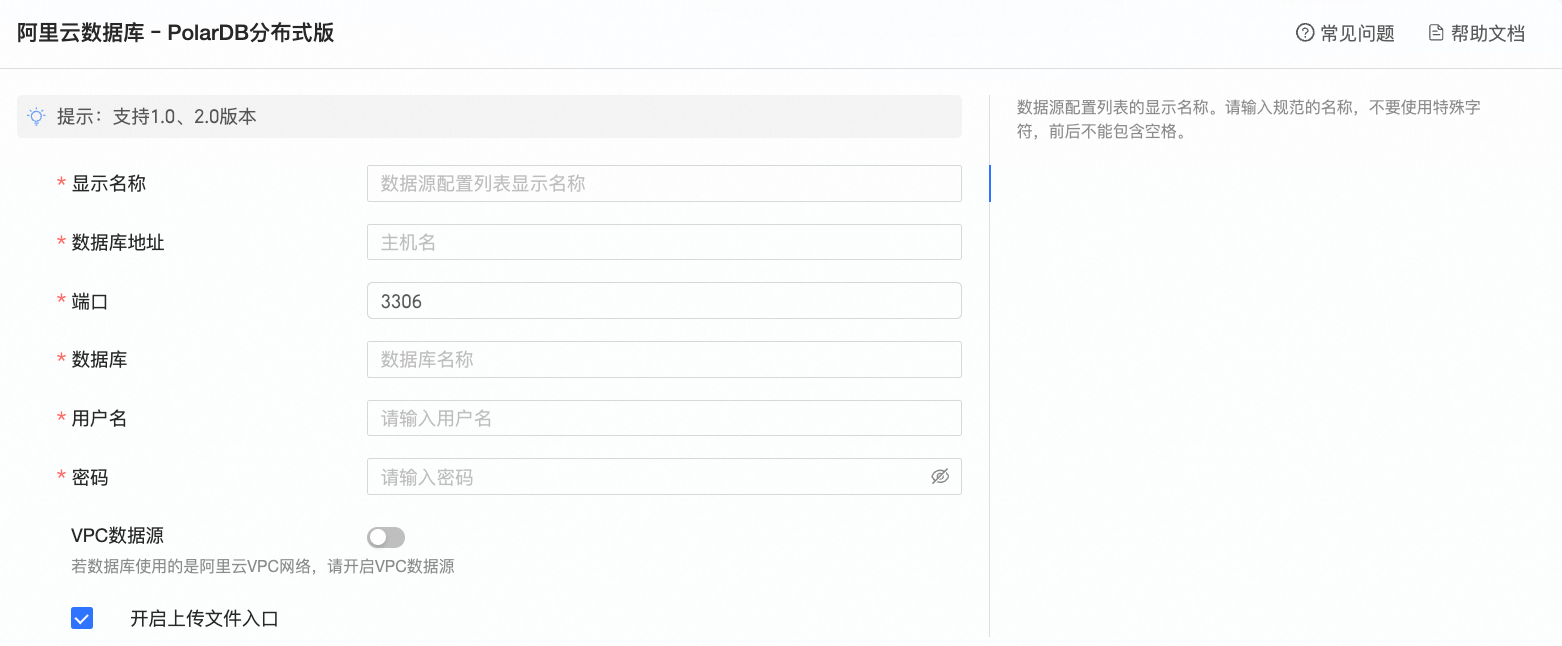Image resolution: width=1562 pixels, height=646 pixels.
Task: Click the page title 阿里云数据库 - PolarDB分布式版
Action: coord(176,33)
